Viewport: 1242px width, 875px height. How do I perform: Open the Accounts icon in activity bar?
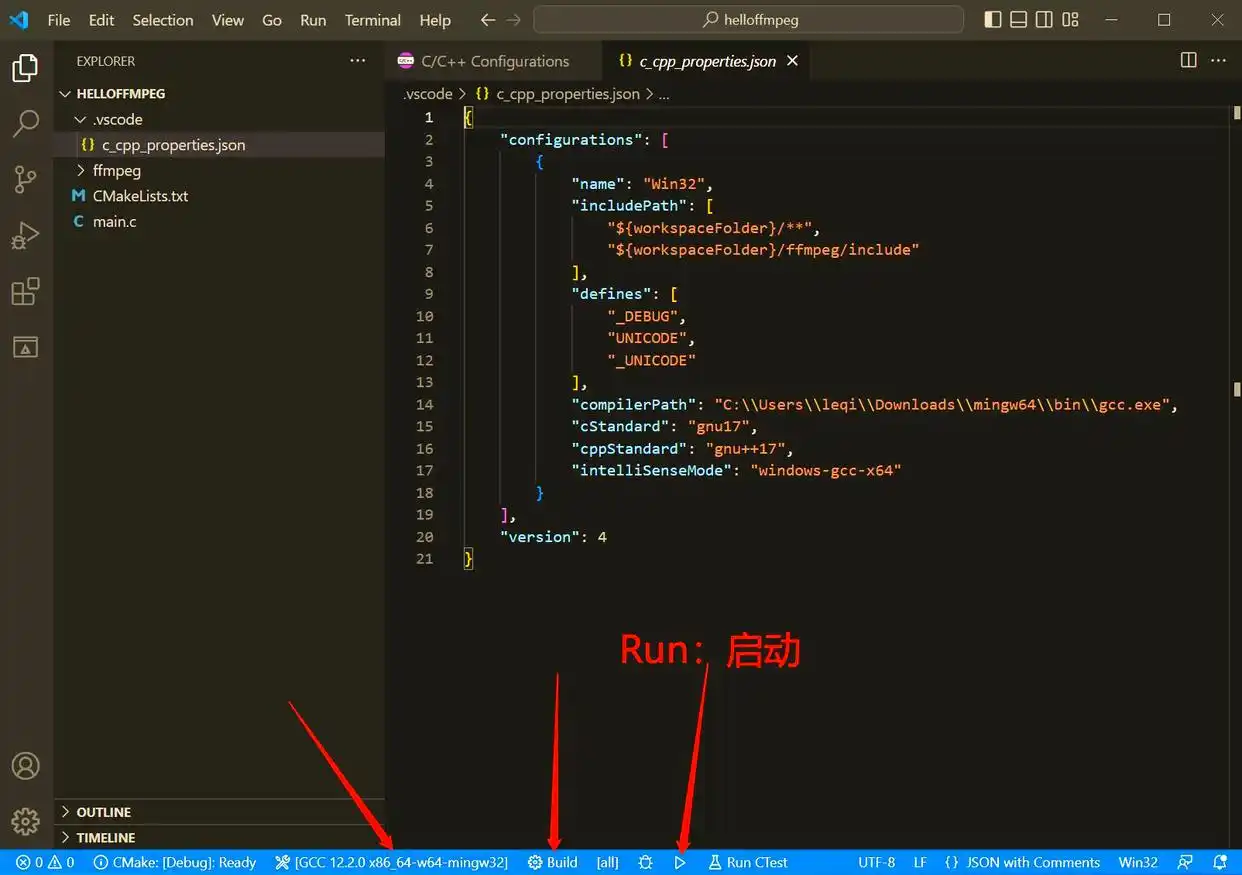click(25, 766)
